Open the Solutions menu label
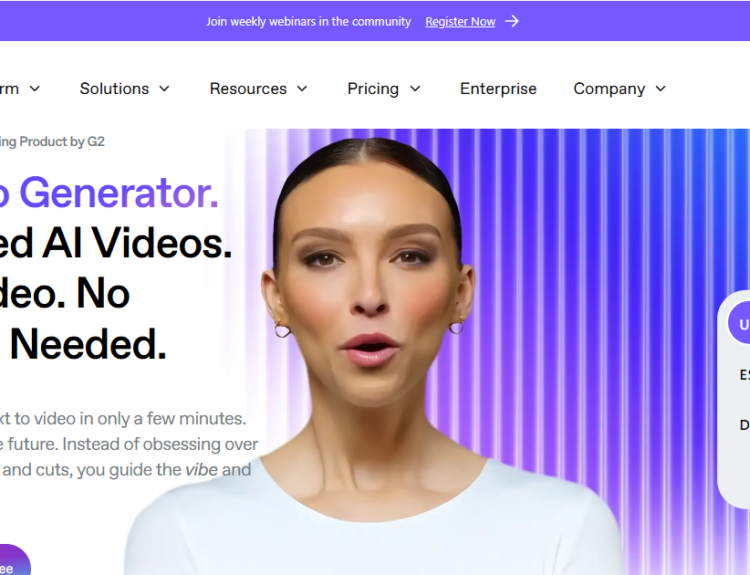This screenshot has width=750, height=575. coord(114,88)
